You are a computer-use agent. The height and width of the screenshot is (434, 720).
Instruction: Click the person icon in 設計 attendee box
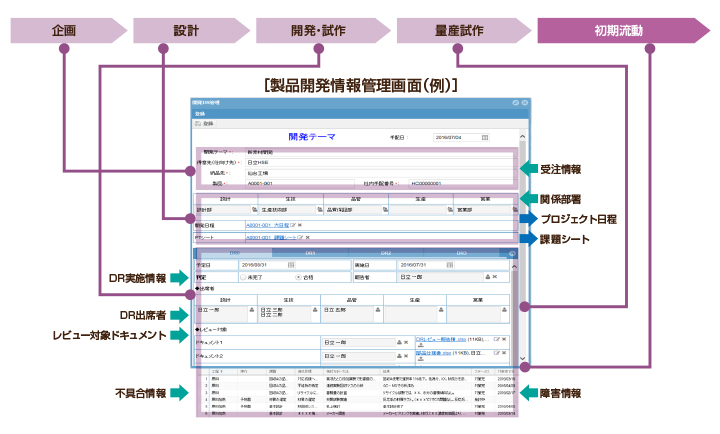click(253, 310)
